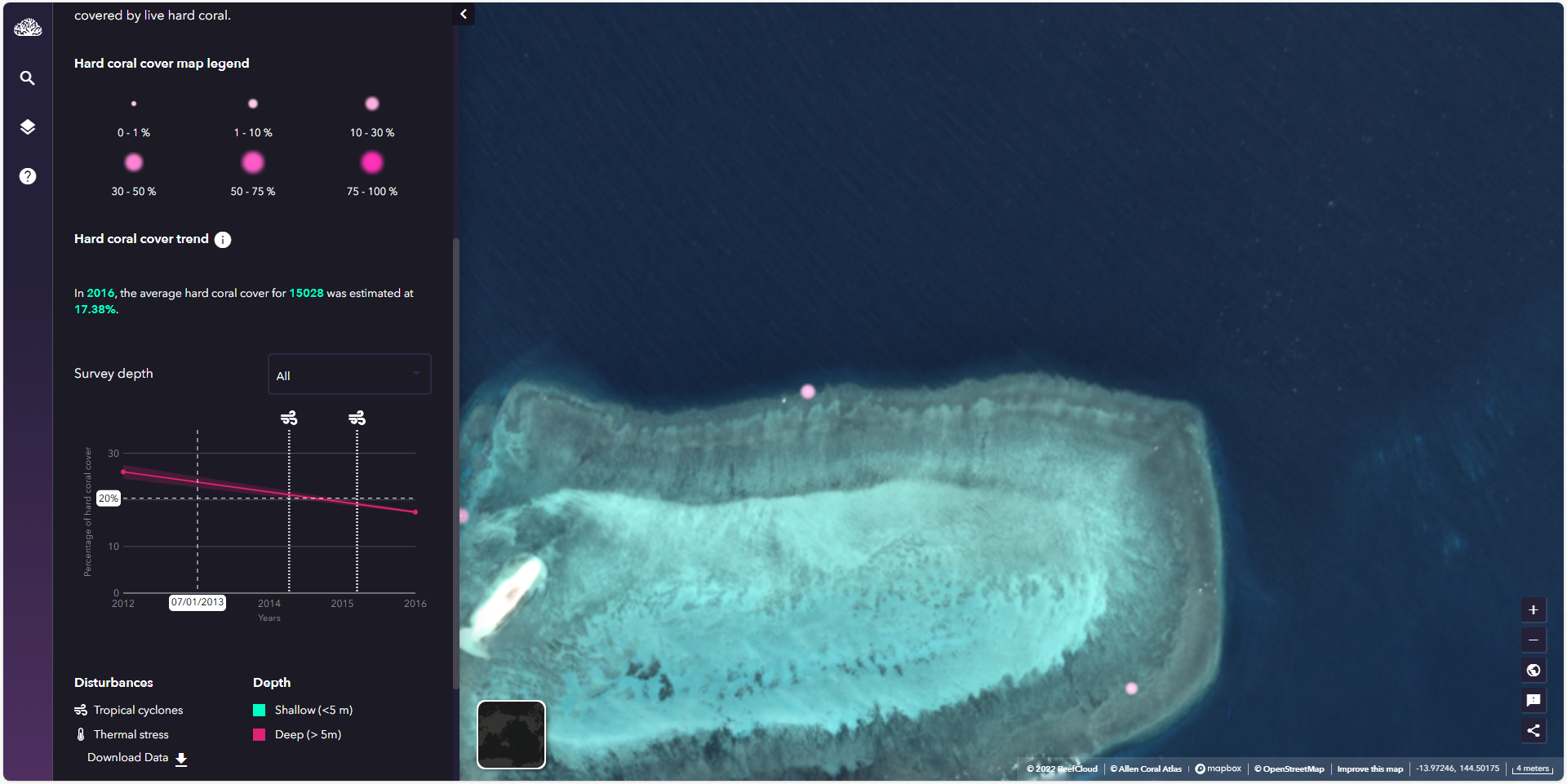Click the ReefCloud coral logo icon
This screenshot has height=784, width=1567.
pyautogui.click(x=28, y=28)
